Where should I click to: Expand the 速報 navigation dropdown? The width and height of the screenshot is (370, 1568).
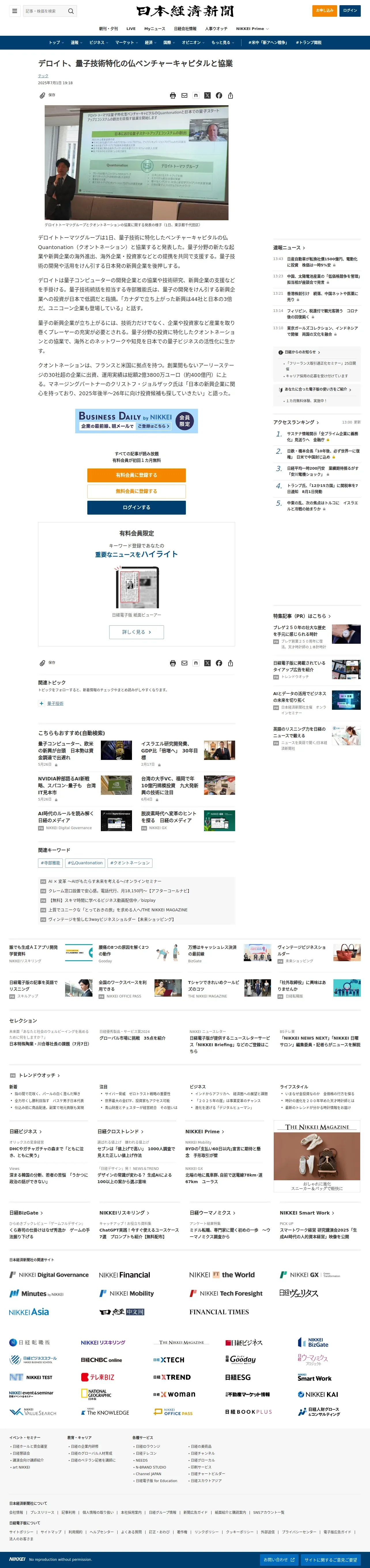pyautogui.click(x=76, y=43)
